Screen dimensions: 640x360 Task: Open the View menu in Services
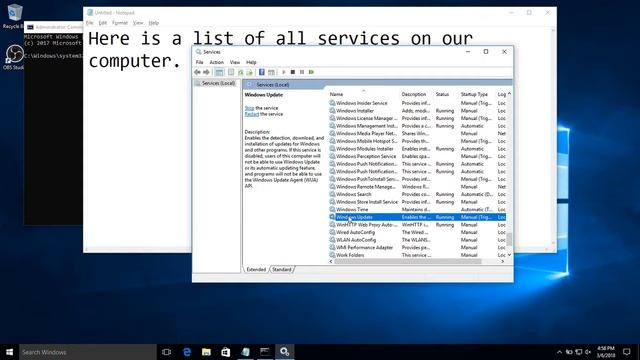235,62
